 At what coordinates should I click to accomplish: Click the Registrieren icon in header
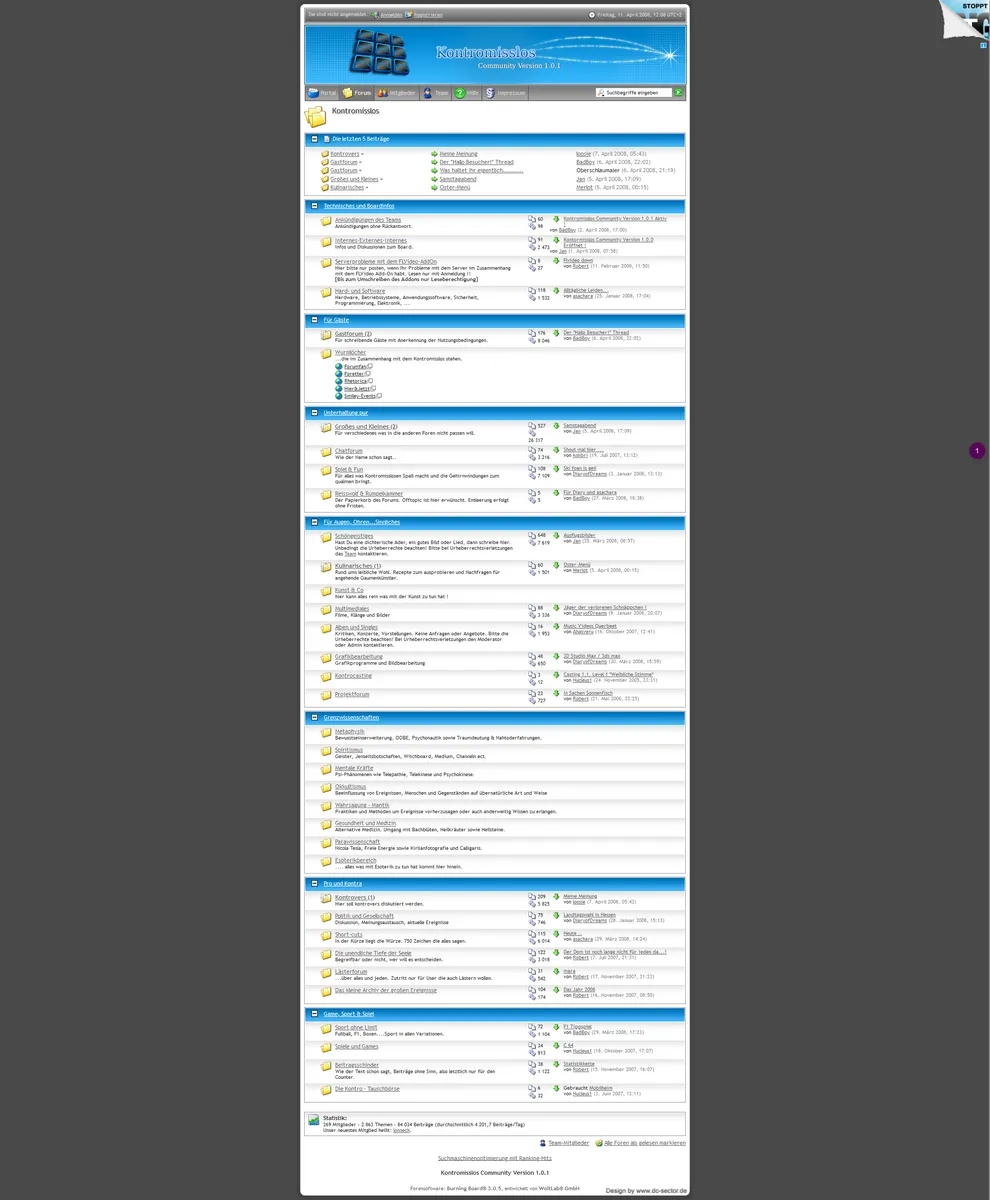pyautogui.click(x=408, y=15)
